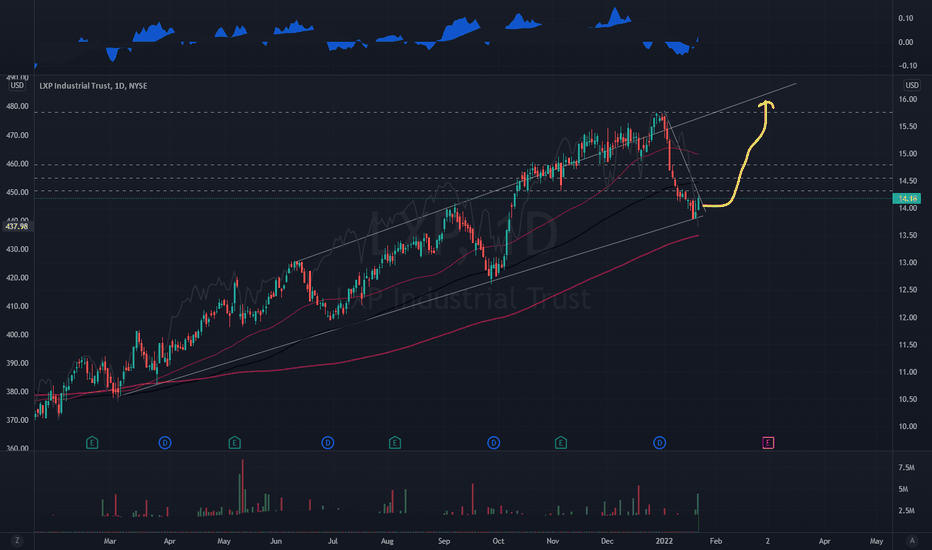
Task: Click the earnings E marker near Mar
Action: (x=92, y=442)
